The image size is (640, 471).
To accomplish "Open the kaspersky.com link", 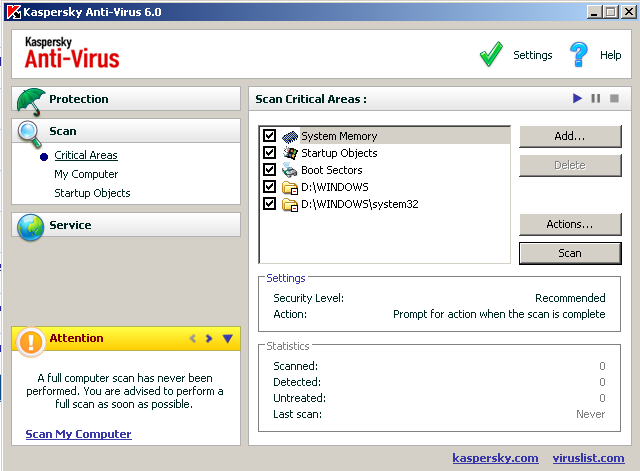I will (495, 458).
